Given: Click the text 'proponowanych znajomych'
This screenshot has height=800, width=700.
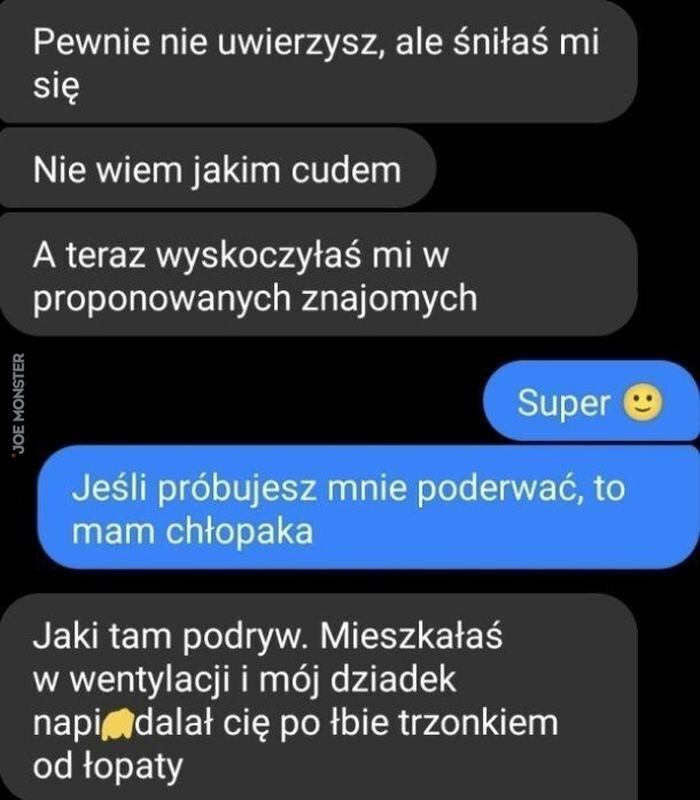Looking at the screenshot, I should tap(255, 299).
